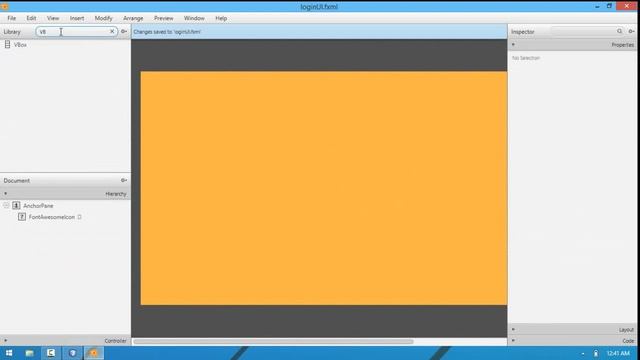Open the View menu
The width and height of the screenshot is (640, 360).
[x=53, y=18]
